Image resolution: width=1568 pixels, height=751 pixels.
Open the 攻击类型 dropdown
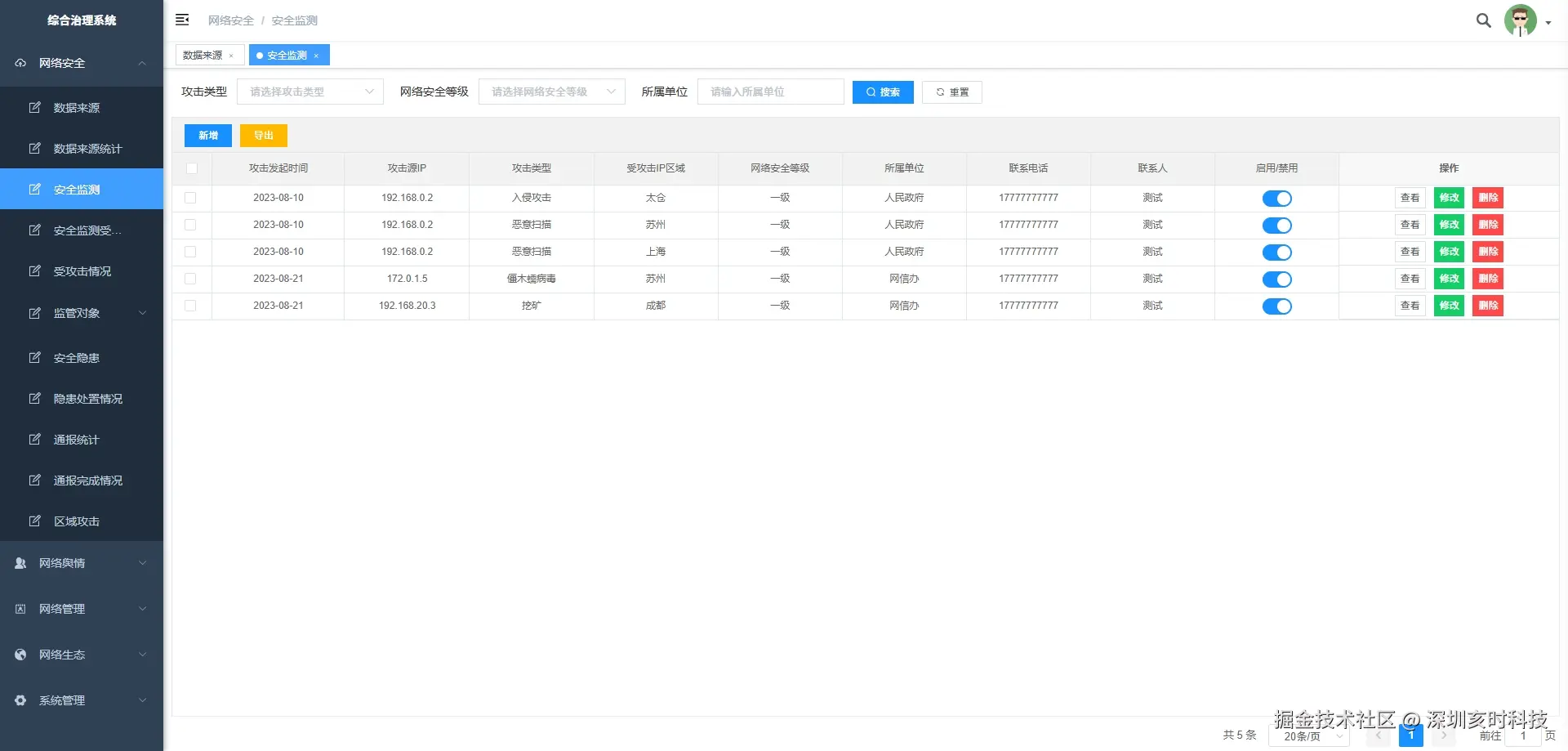click(310, 92)
